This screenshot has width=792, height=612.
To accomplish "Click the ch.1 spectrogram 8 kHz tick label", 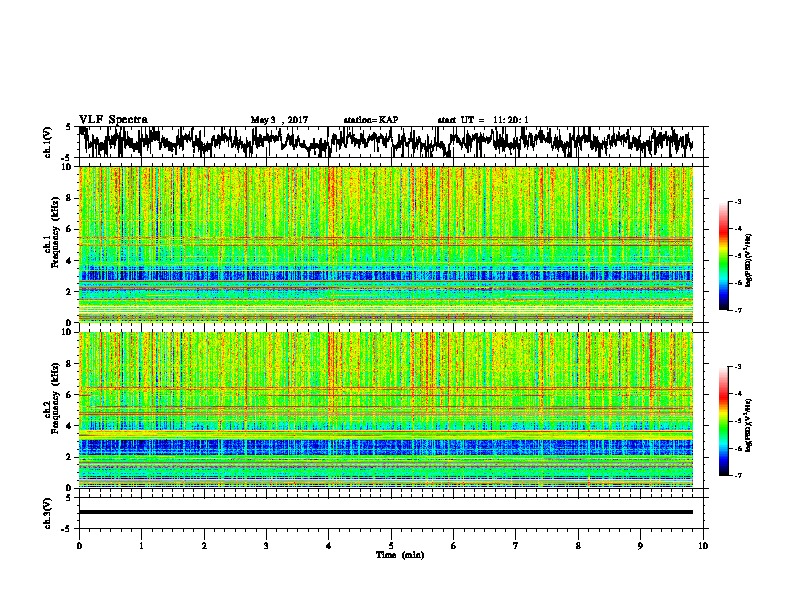I will point(70,198).
